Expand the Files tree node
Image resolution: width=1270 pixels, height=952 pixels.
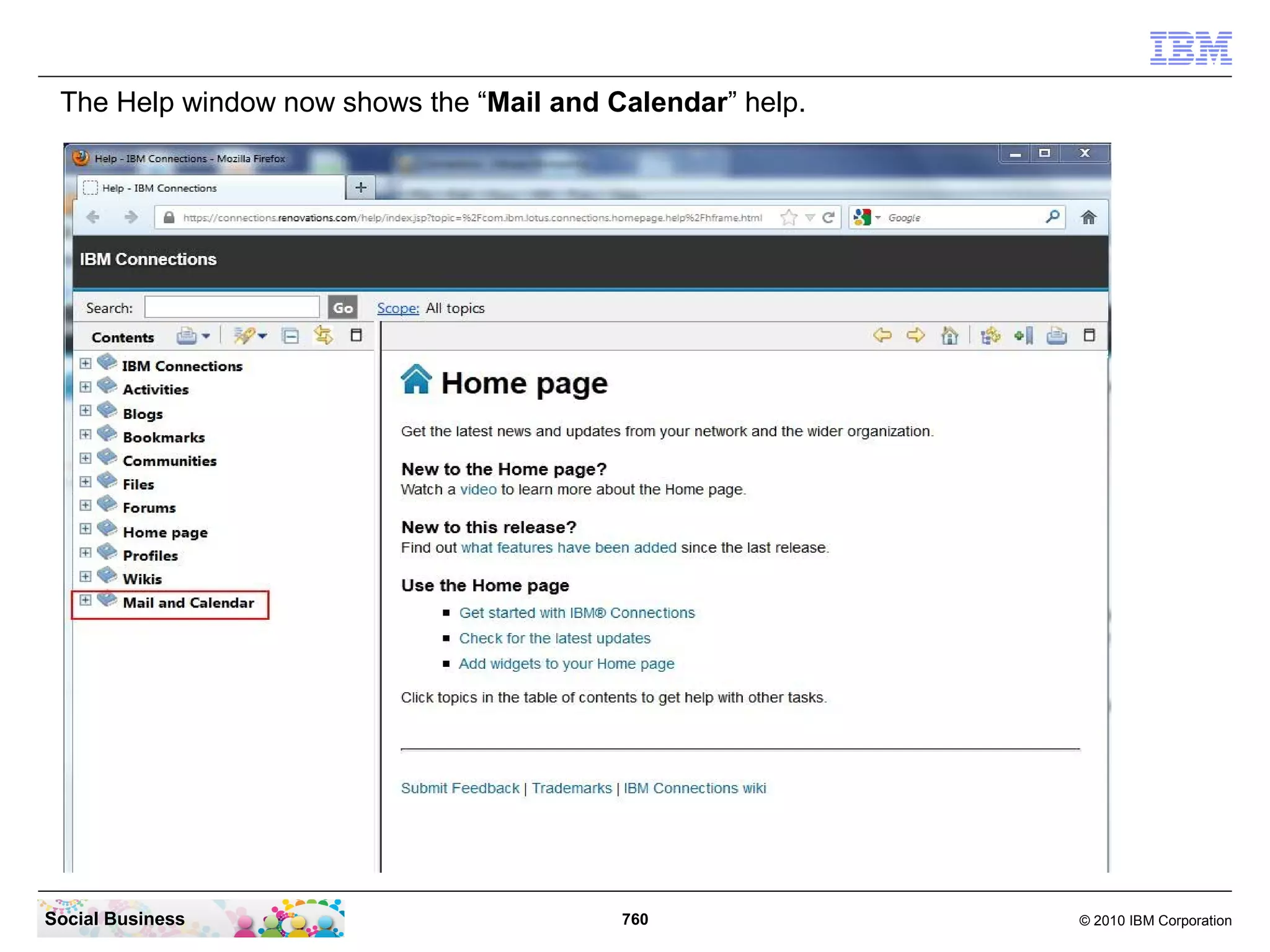pyautogui.click(x=86, y=482)
